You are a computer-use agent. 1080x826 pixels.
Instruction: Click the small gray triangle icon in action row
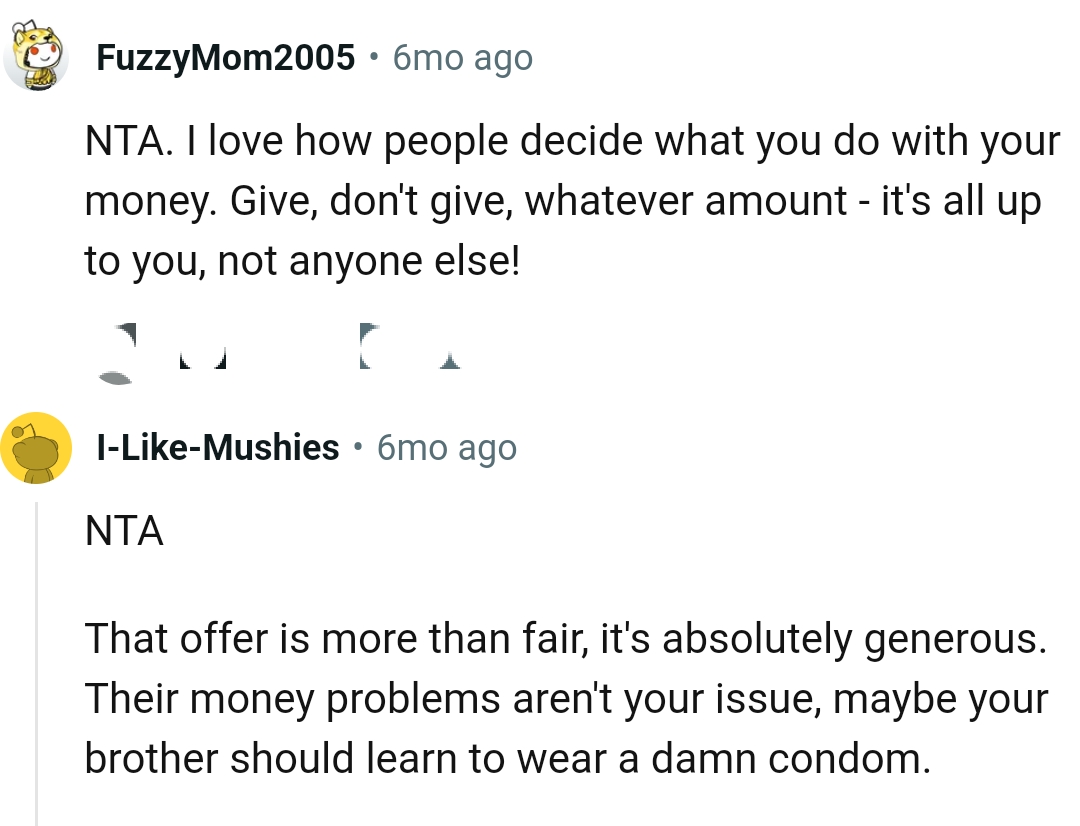(449, 362)
